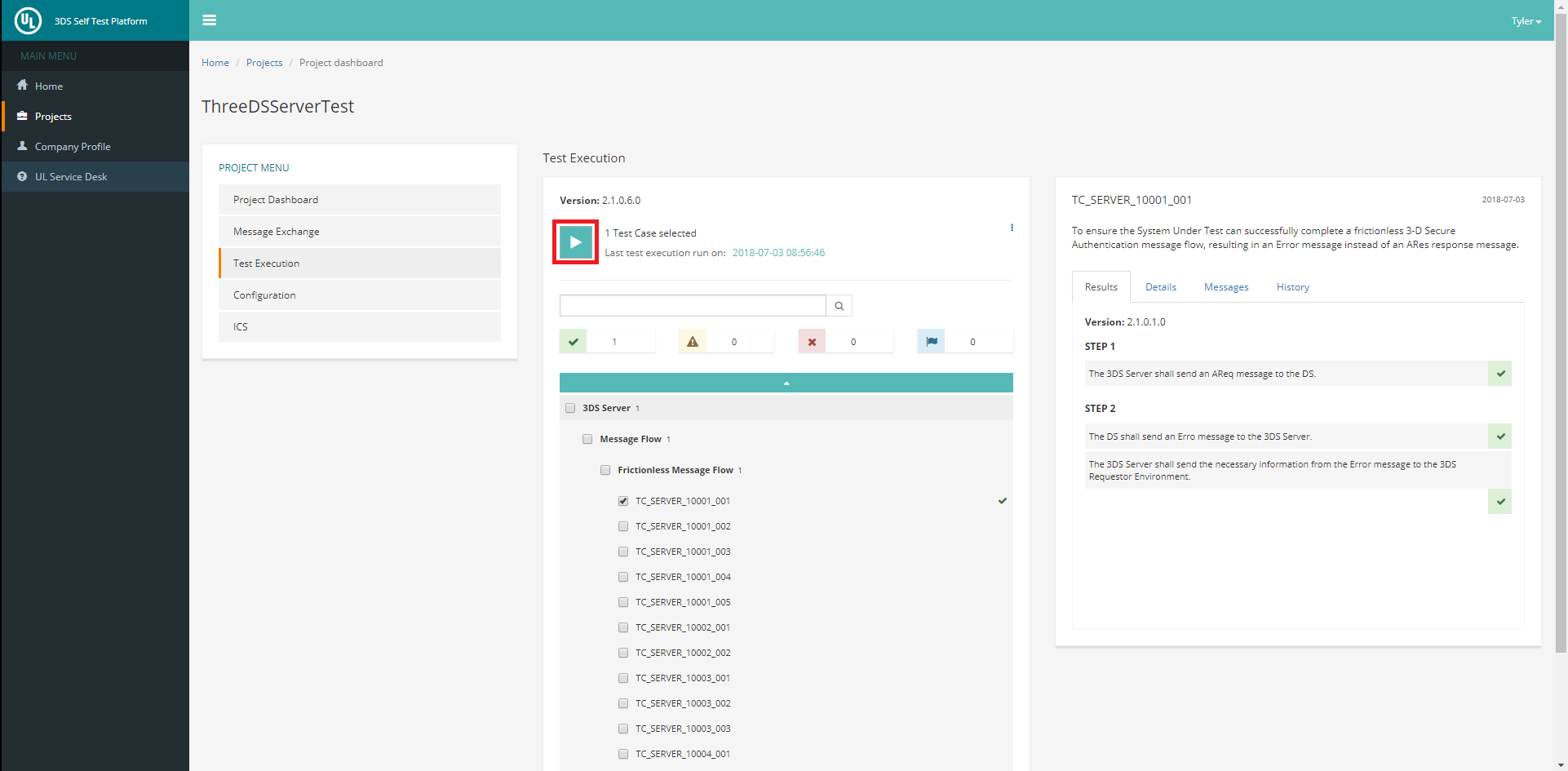Check TC_SERVER_10002_001 checkbox
Viewport: 1568px width, 771px height.
point(623,627)
